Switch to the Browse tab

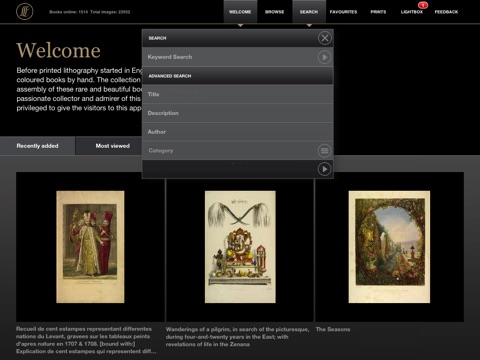(x=275, y=12)
